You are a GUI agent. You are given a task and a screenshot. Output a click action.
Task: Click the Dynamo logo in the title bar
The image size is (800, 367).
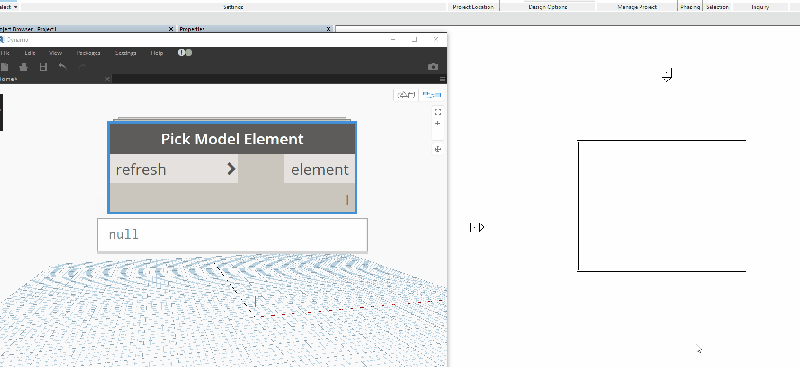2,40
